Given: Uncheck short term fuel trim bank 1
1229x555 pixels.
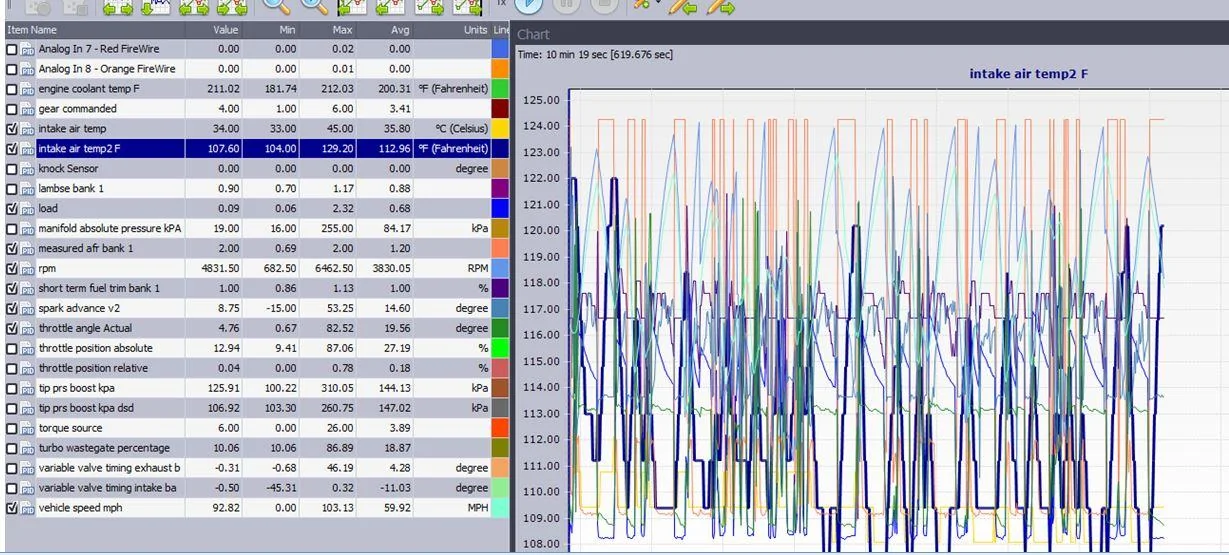Looking at the screenshot, I should coord(12,289).
